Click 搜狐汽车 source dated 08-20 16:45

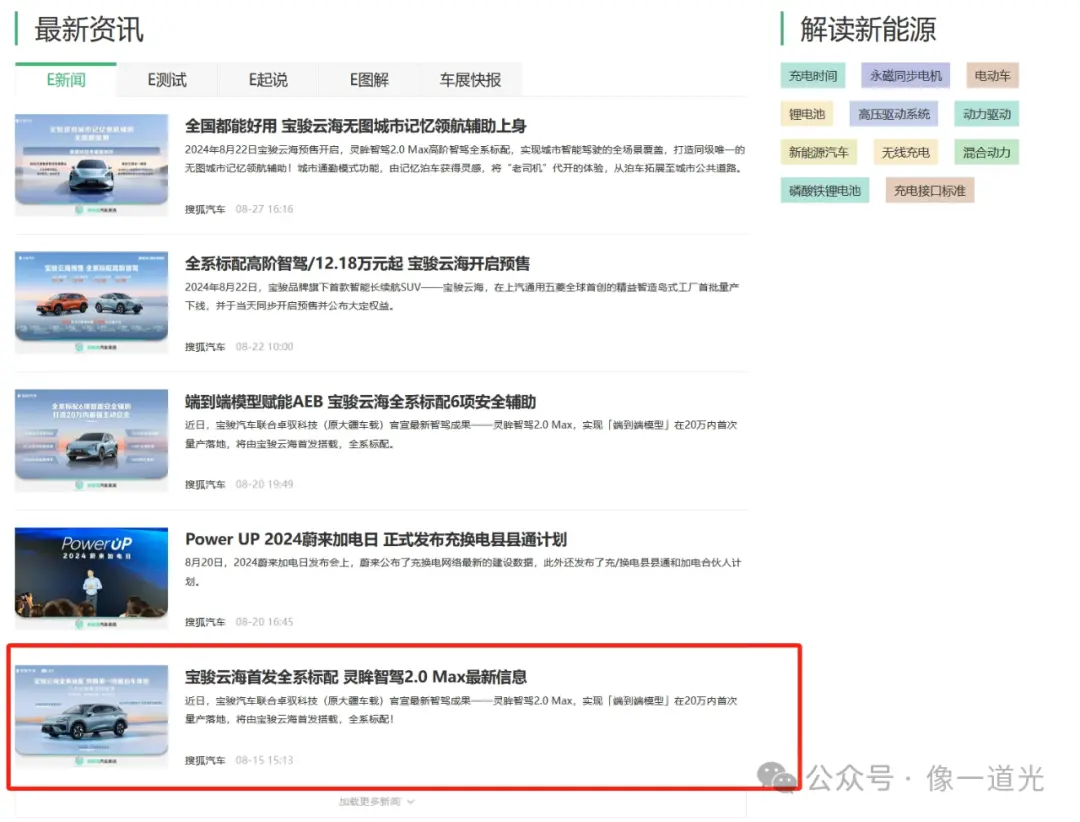[205, 622]
